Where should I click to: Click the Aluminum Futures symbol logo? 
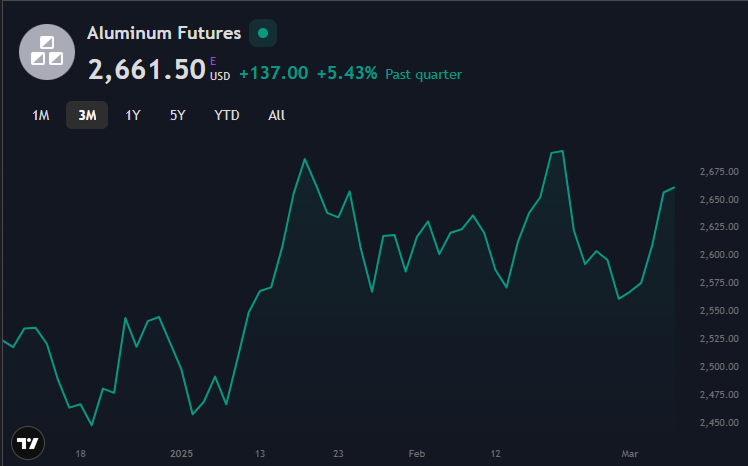[x=47, y=52]
